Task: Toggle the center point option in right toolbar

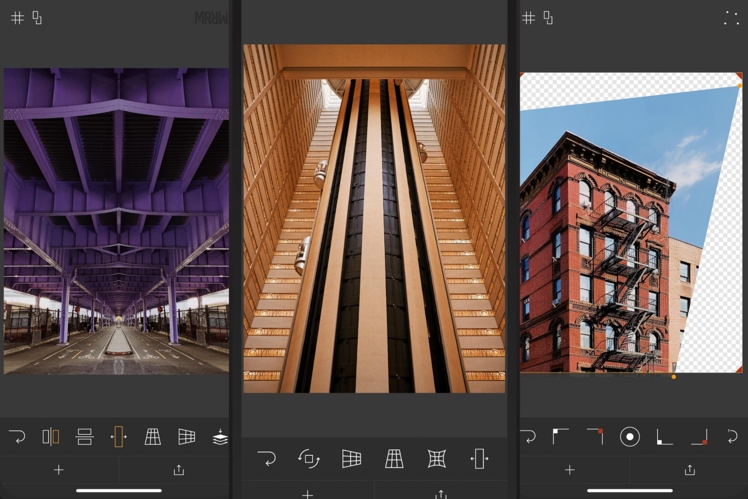Action: click(x=630, y=437)
